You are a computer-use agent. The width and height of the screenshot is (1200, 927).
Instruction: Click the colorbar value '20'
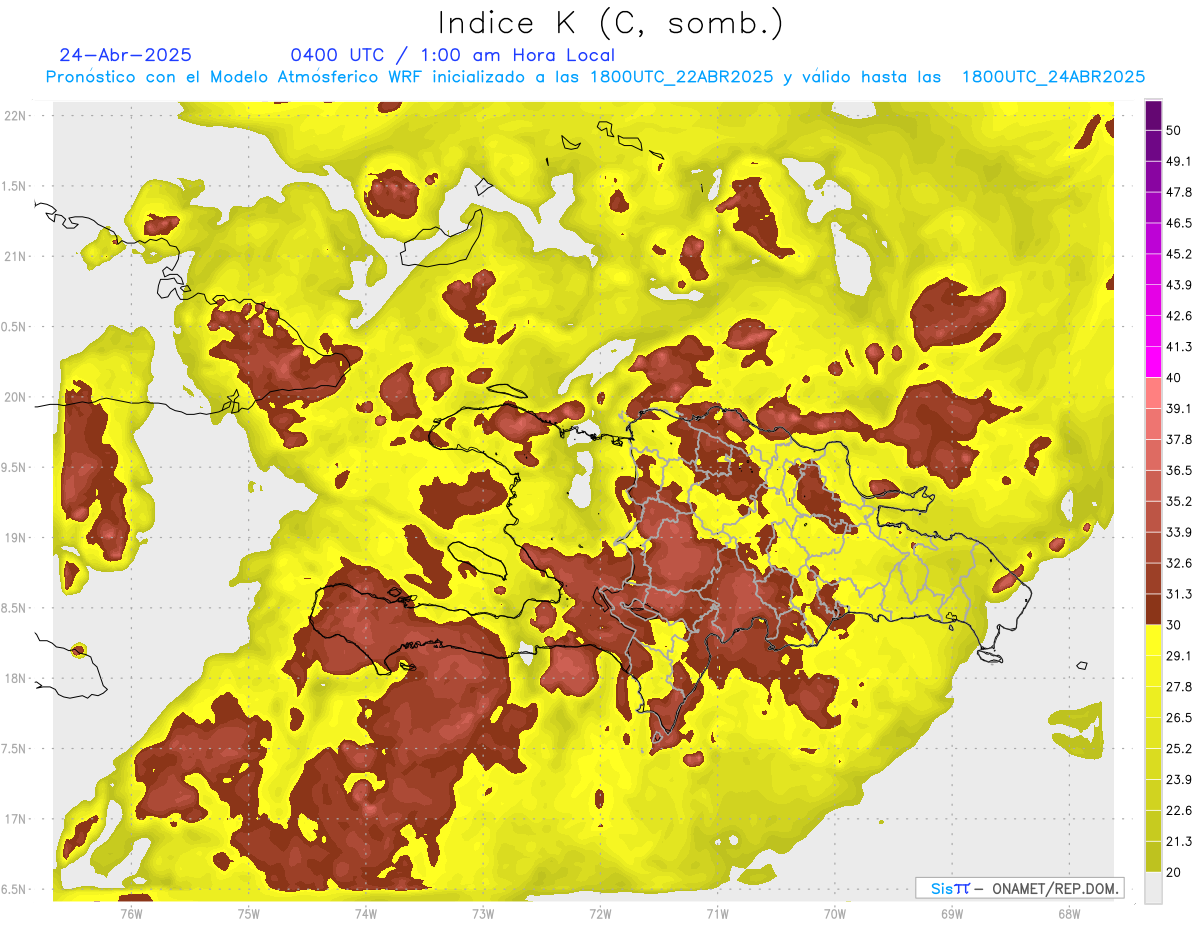1174,872
